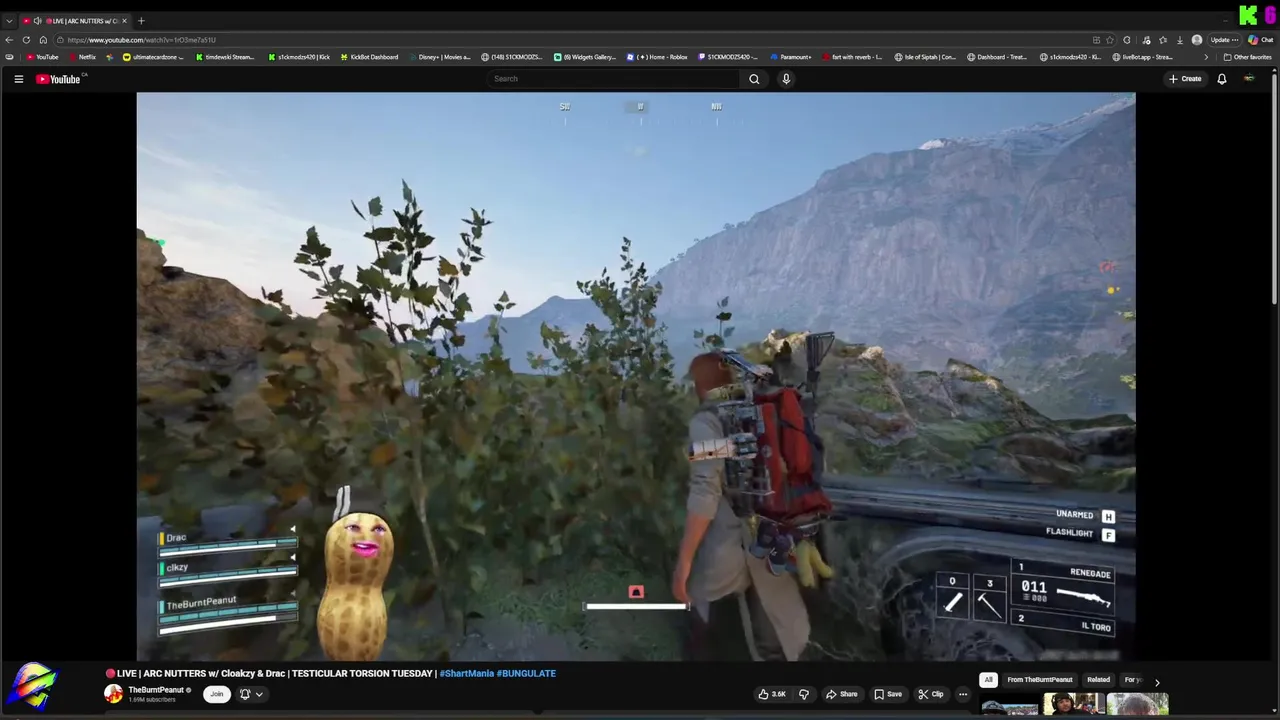
Task: Open the tab list dropdown arrow
Action: pos(9,21)
